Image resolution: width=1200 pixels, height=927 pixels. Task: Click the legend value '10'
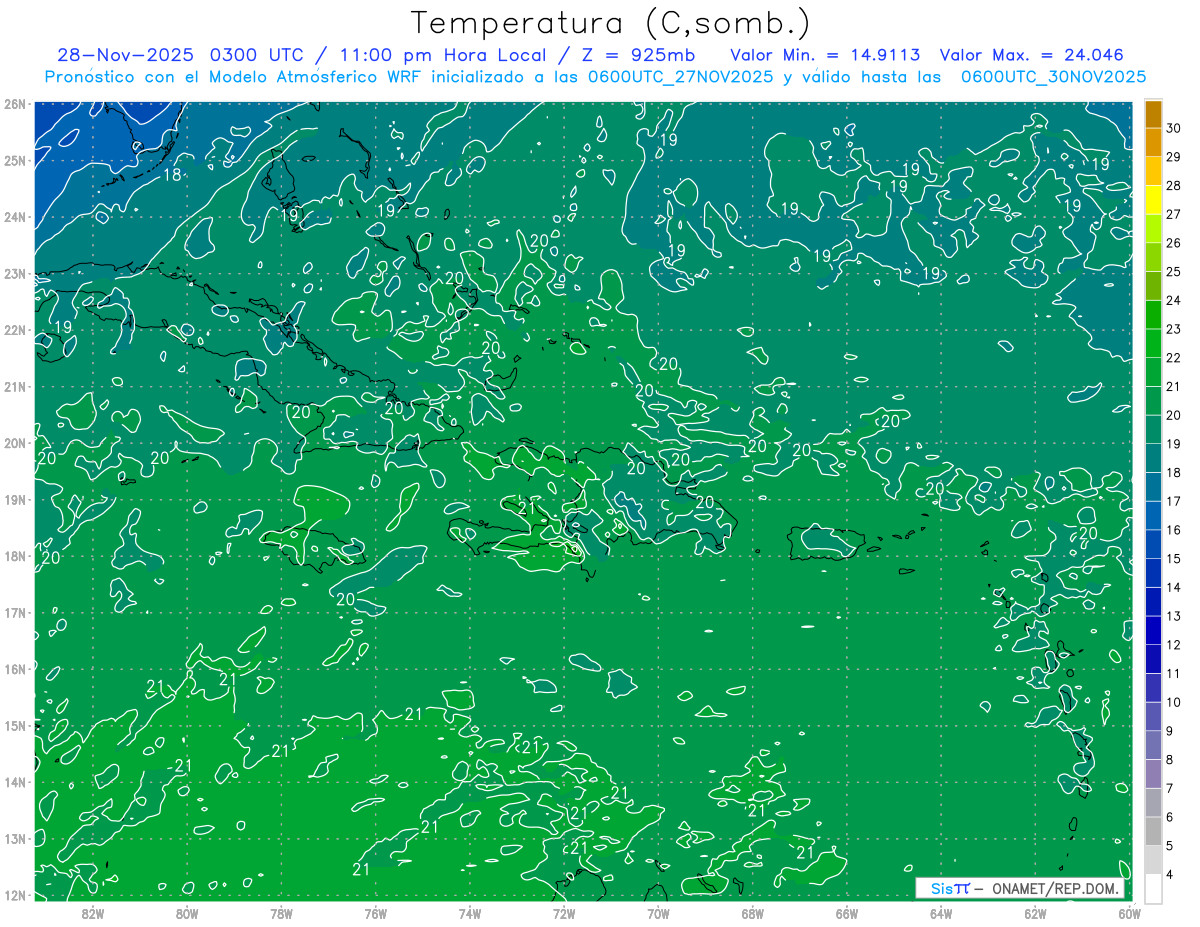click(x=1174, y=703)
